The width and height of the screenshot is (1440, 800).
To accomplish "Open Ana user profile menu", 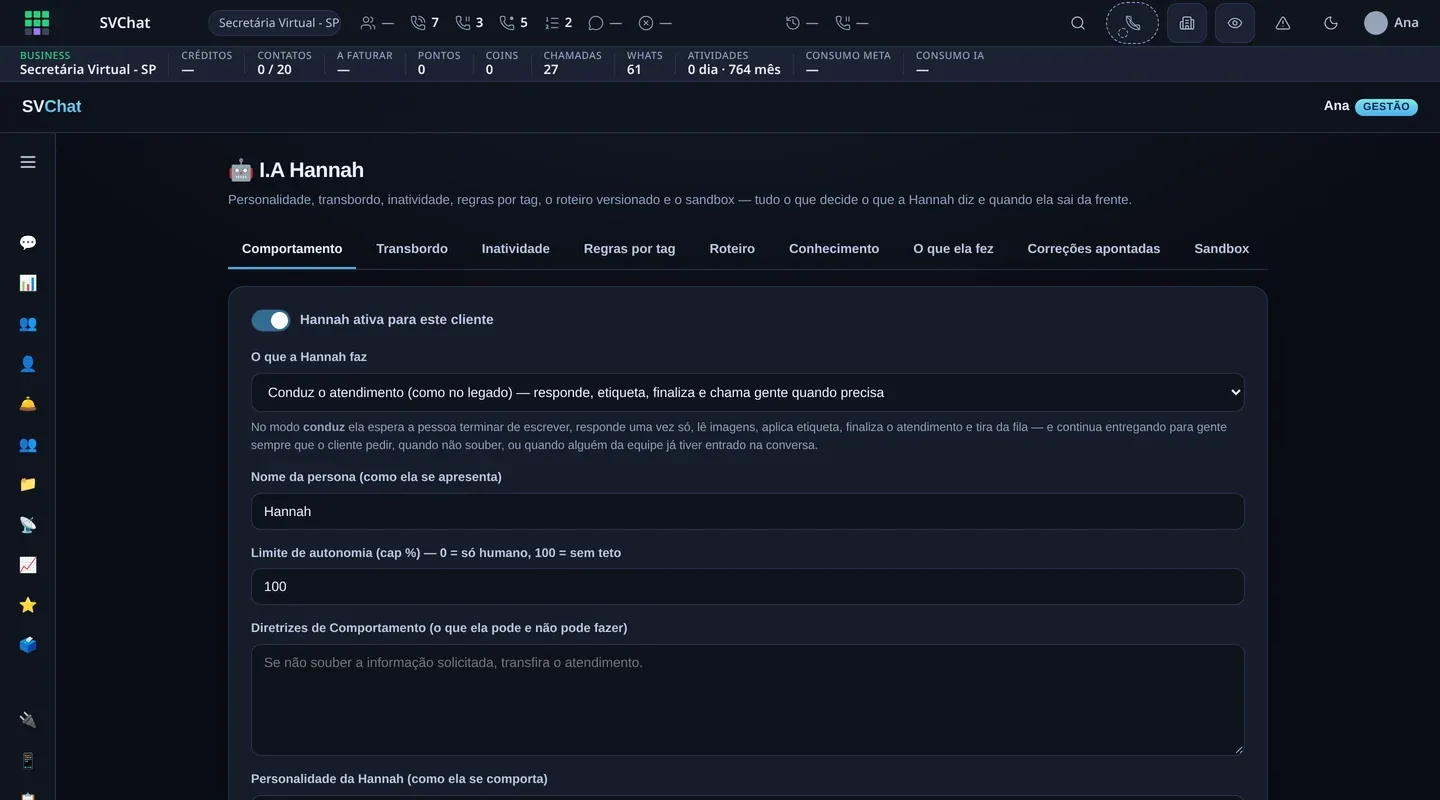I will click(x=1391, y=23).
